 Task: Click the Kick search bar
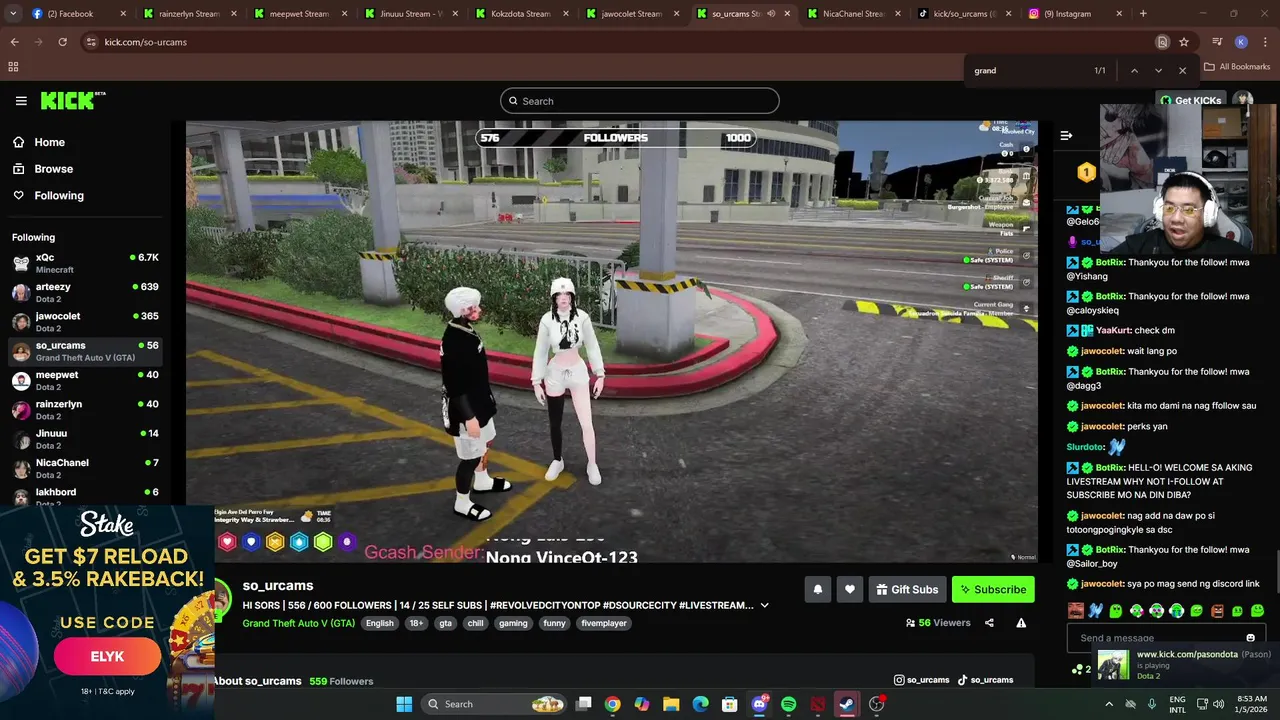[639, 101]
